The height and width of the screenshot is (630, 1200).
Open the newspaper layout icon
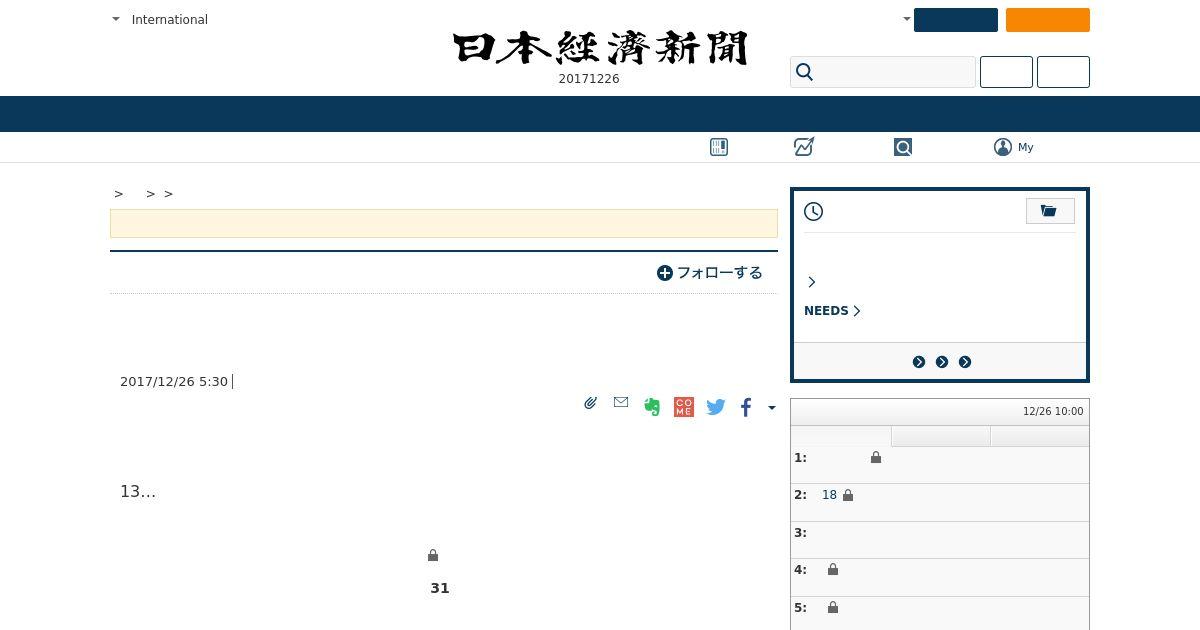point(719,147)
